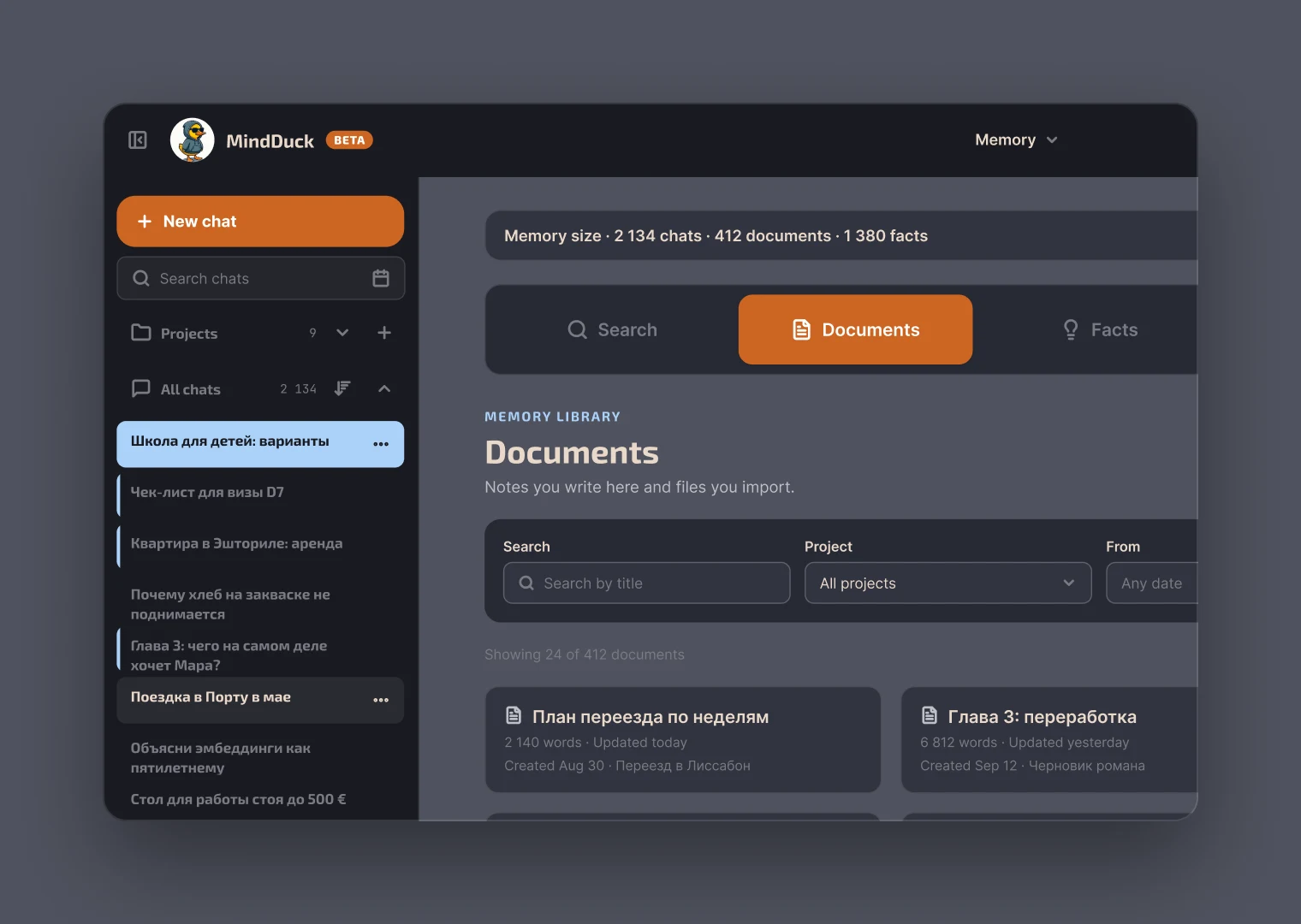Open chat Квартира в Эшториле: аренда
The width and height of the screenshot is (1301, 924).
[260, 547]
